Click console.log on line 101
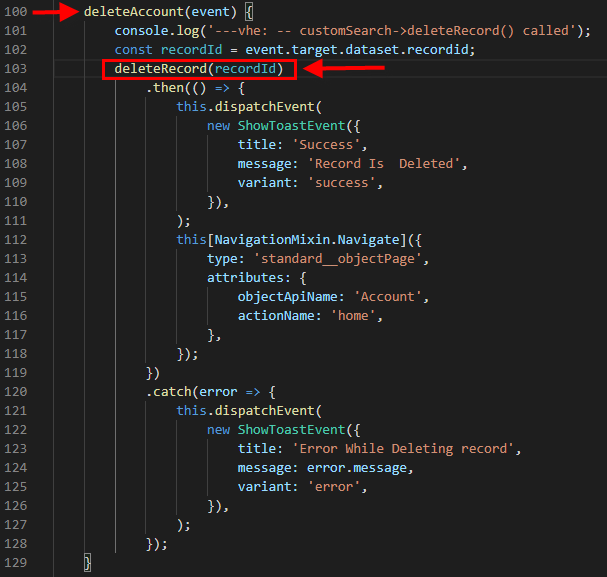 point(157,31)
